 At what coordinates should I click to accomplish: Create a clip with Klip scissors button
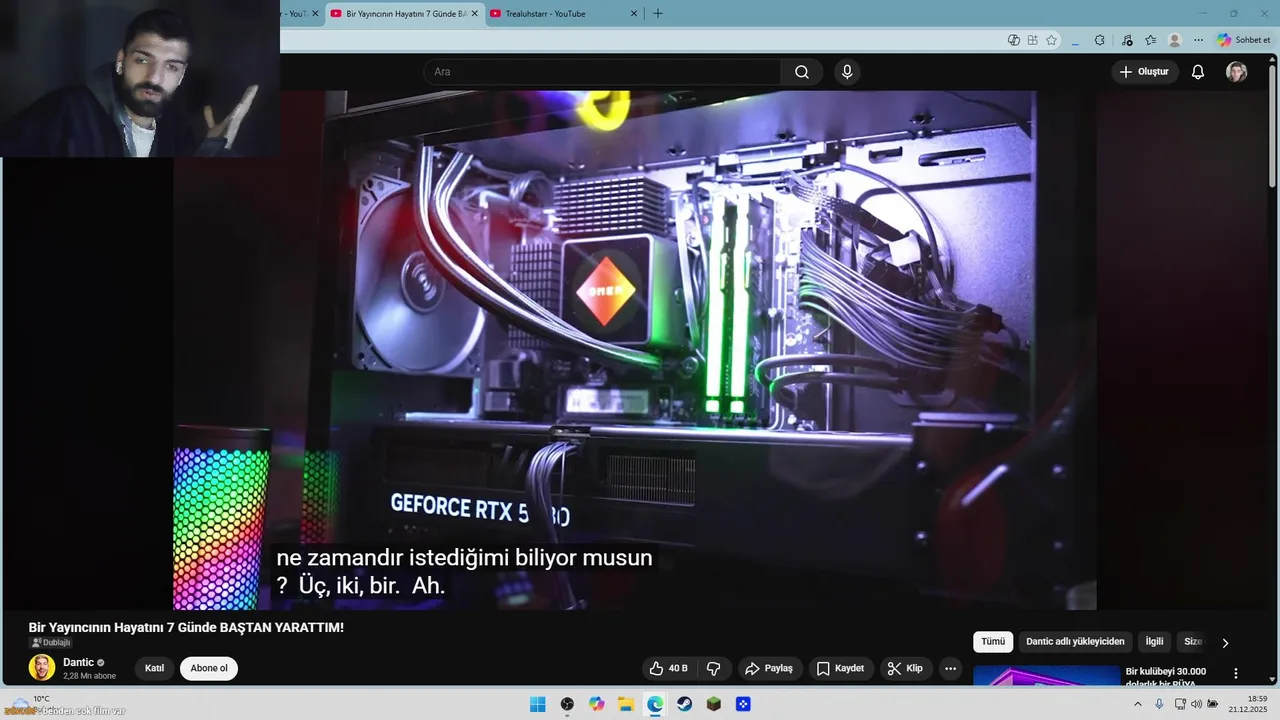(906, 668)
